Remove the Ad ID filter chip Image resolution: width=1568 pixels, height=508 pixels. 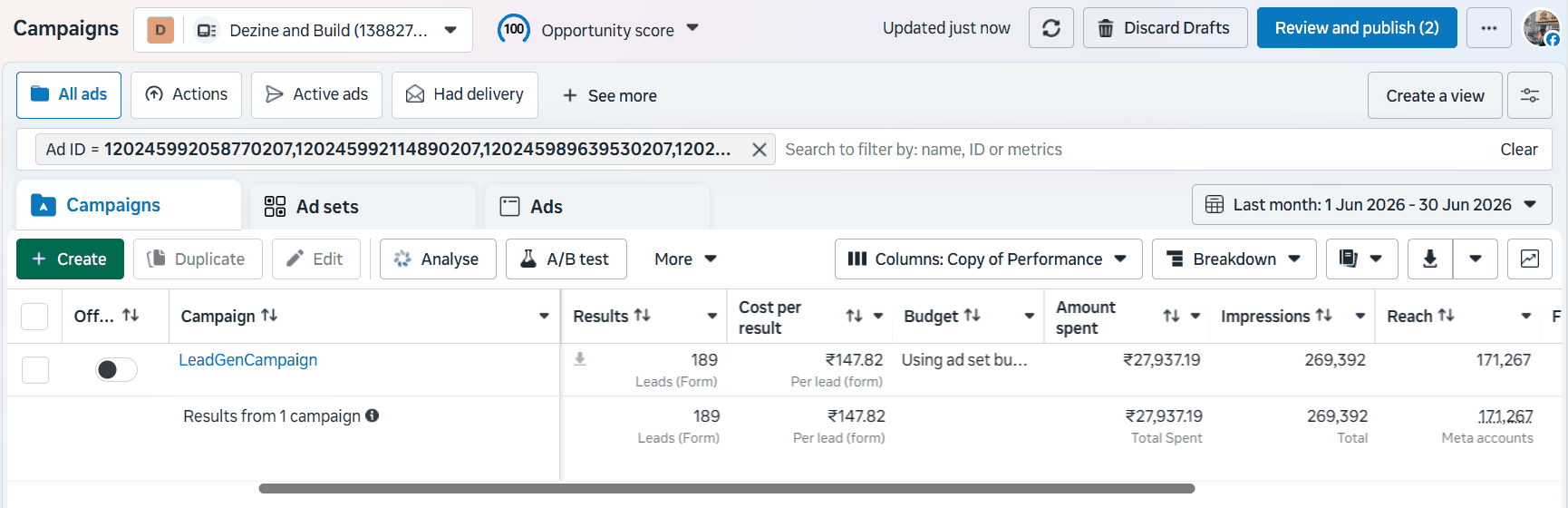[x=760, y=150]
